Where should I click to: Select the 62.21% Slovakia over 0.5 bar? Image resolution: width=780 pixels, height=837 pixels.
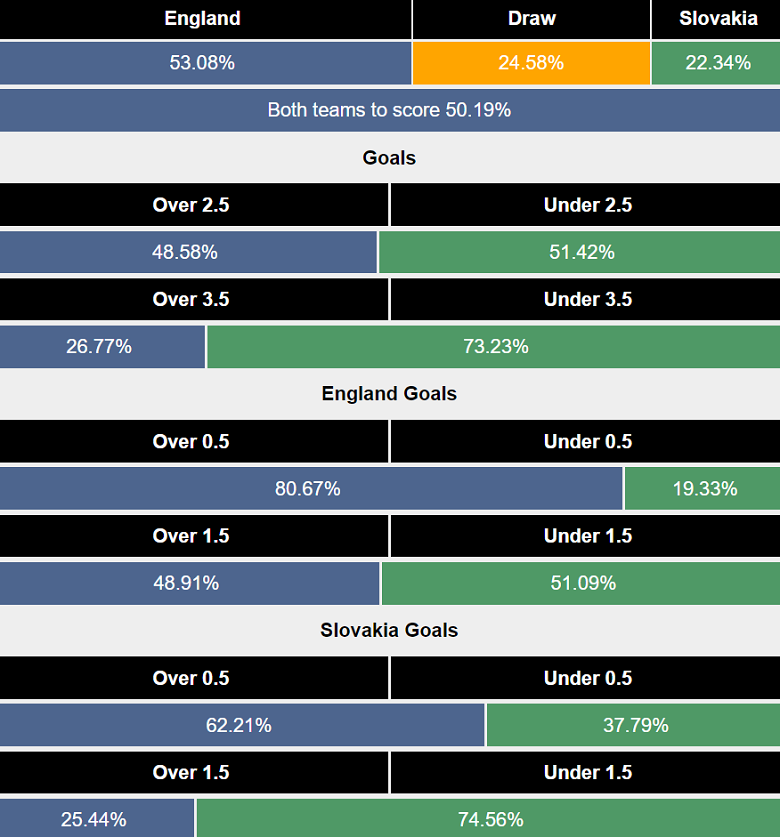click(x=240, y=725)
